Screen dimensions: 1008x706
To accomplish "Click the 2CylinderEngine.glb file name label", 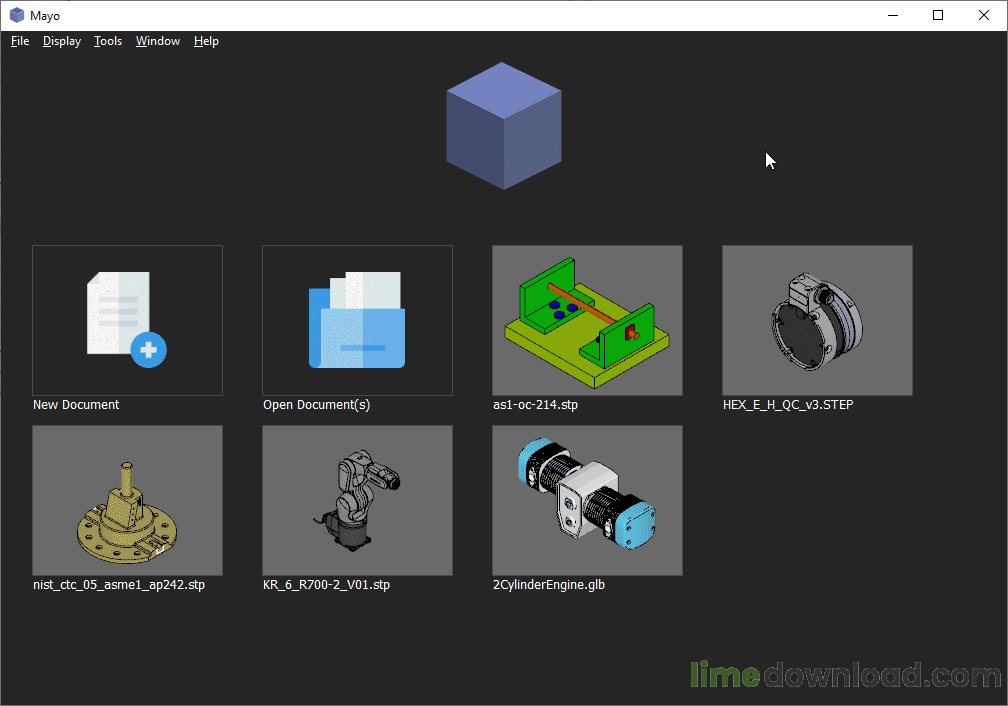I will tap(548, 585).
